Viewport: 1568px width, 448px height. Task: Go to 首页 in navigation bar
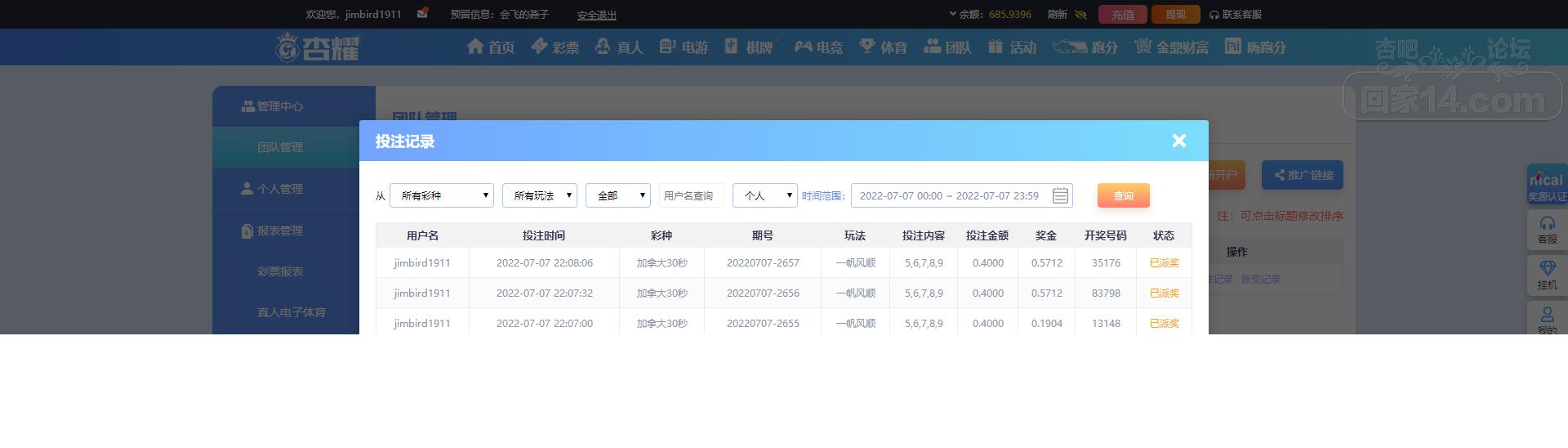coord(490,47)
